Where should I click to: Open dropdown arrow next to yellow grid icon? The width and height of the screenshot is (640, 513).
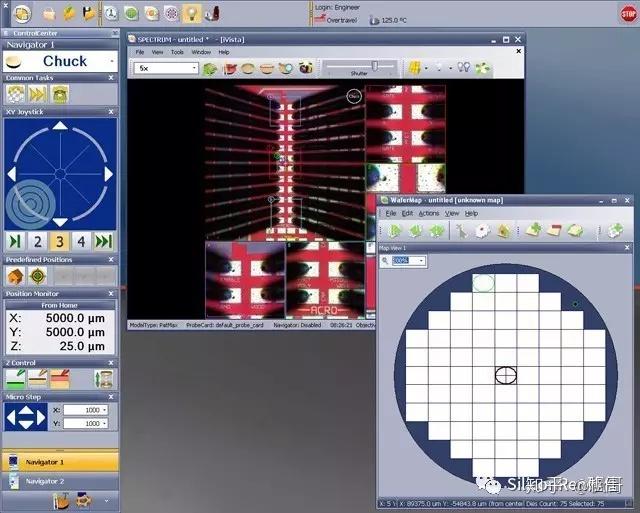pyautogui.click(x=426, y=68)
